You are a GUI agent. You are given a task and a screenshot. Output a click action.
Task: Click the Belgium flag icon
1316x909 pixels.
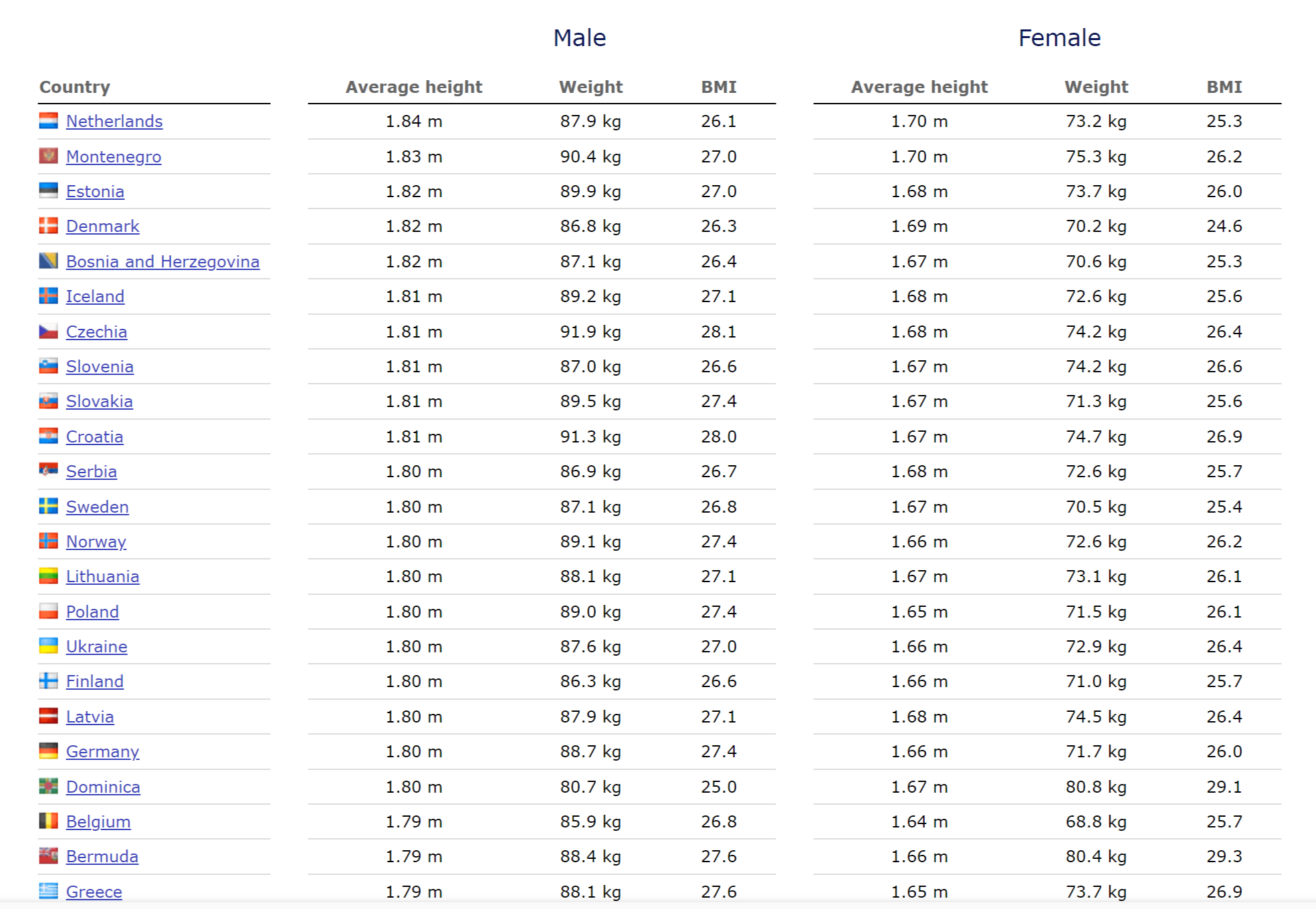48,821
